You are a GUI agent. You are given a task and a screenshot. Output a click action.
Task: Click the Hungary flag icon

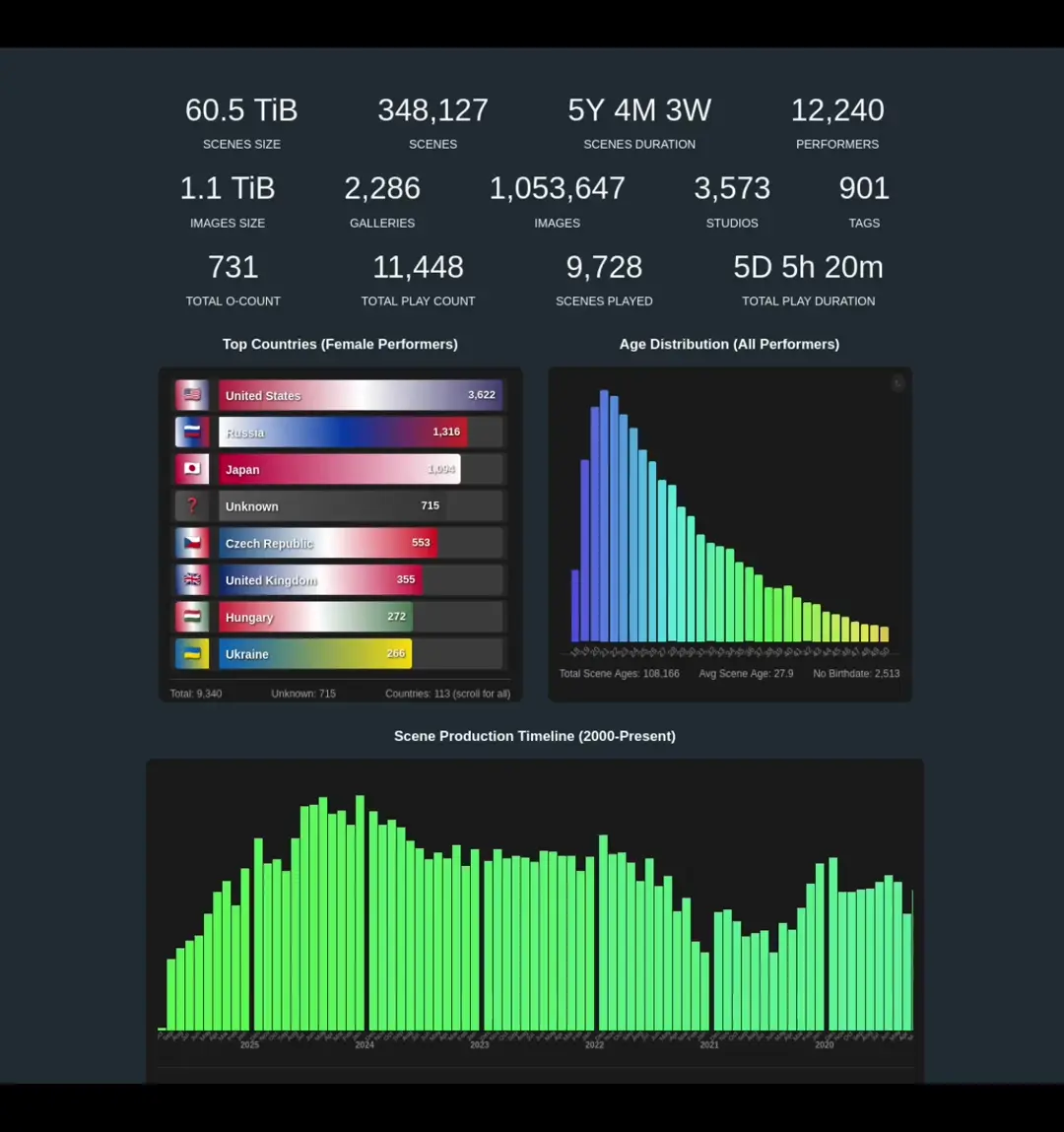tap(192, 617)
